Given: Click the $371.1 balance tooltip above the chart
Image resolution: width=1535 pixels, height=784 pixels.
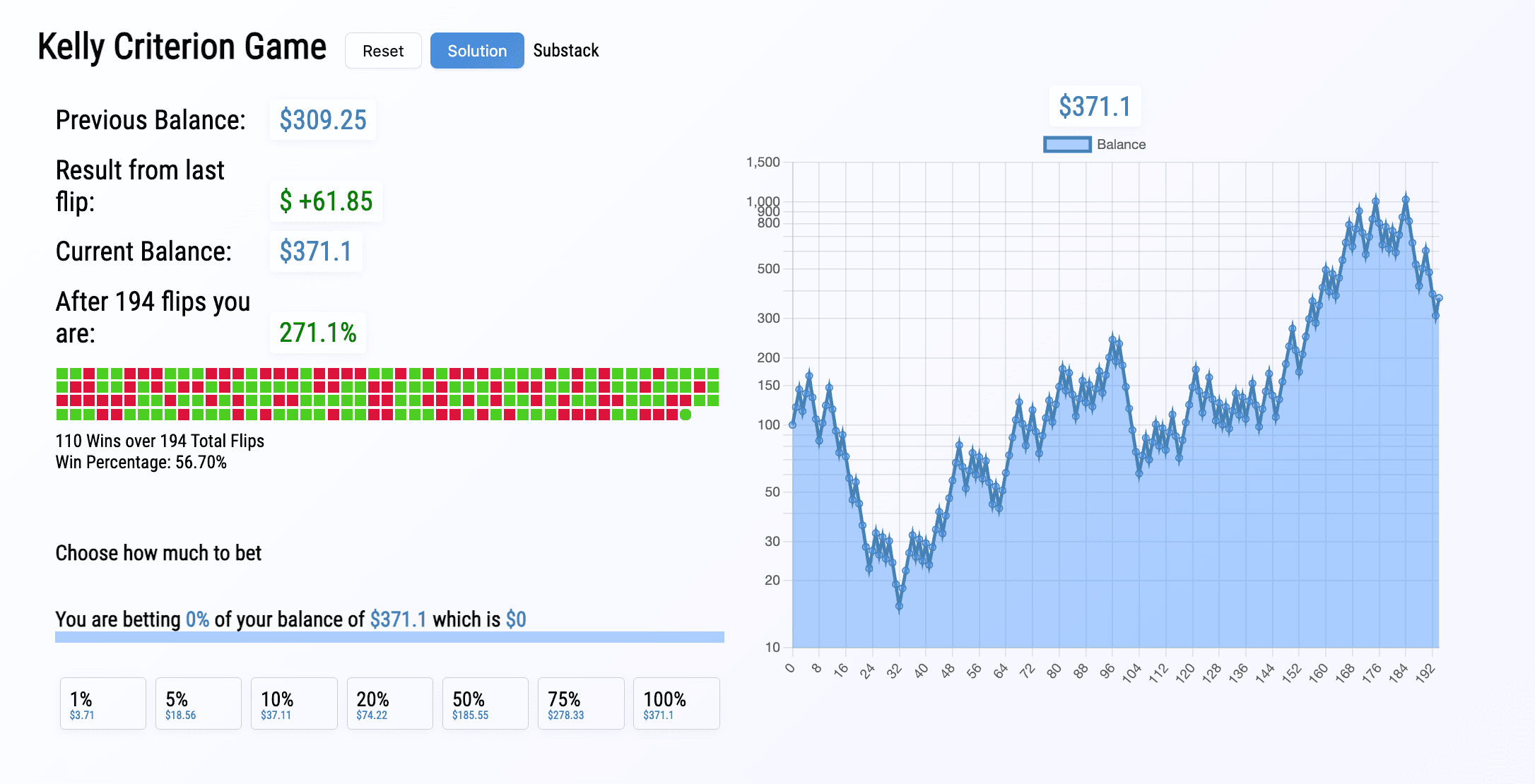Looking at the screenshot, I should point(1095,107).
